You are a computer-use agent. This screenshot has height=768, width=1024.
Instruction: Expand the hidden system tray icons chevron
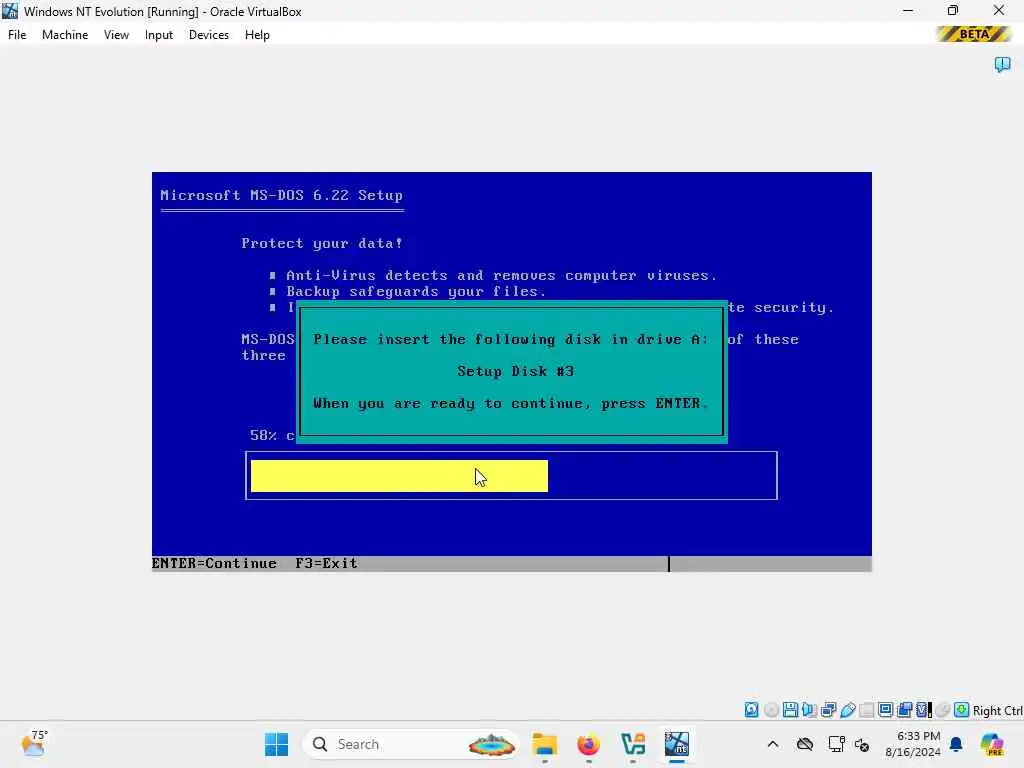tap(773, 744)
